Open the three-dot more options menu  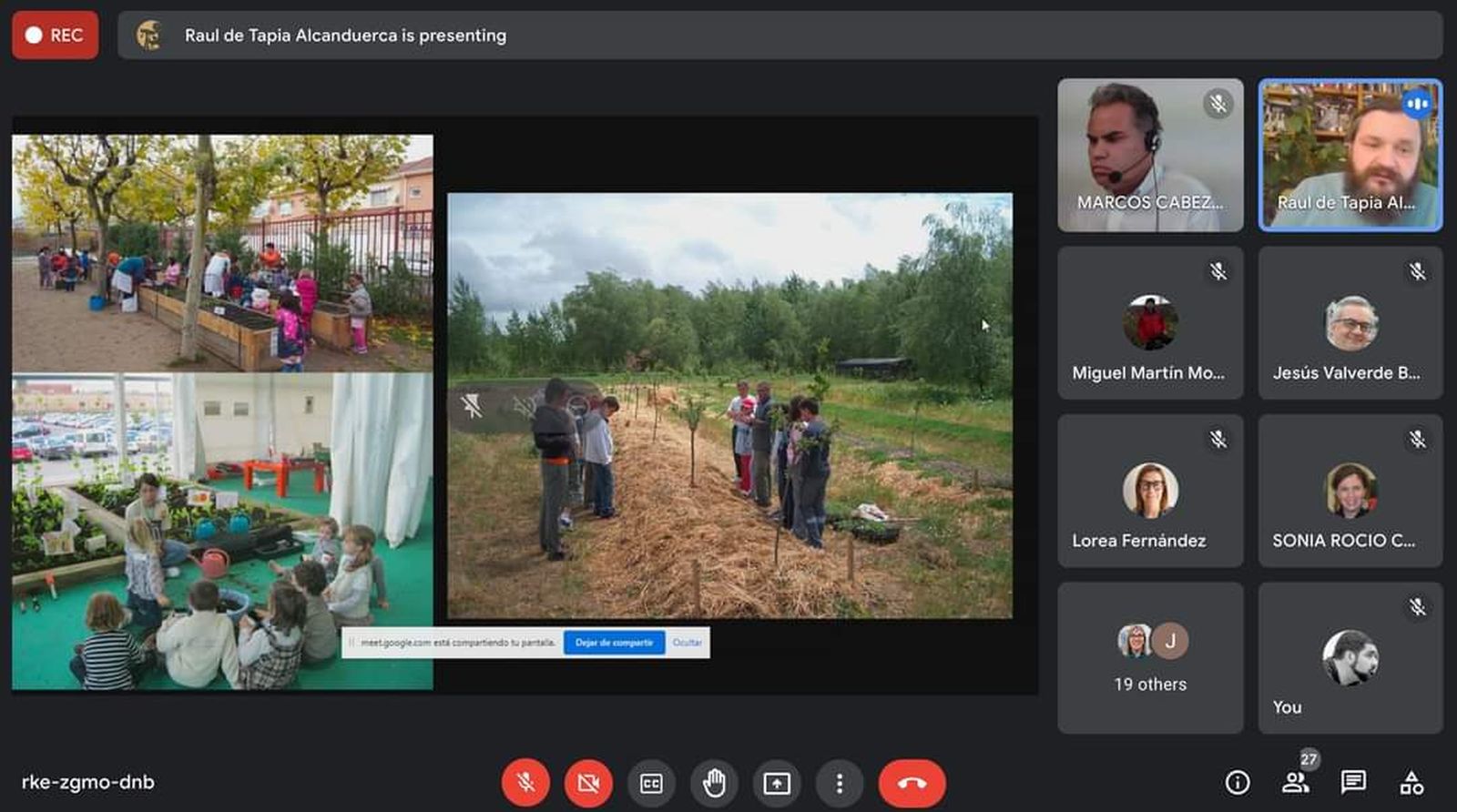point(840,783)
